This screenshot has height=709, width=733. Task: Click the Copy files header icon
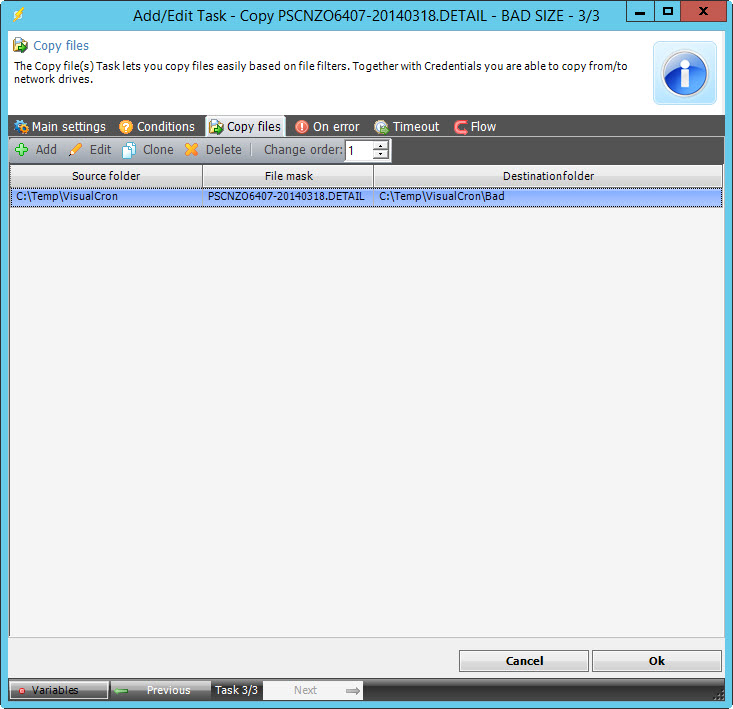point(20,46)
